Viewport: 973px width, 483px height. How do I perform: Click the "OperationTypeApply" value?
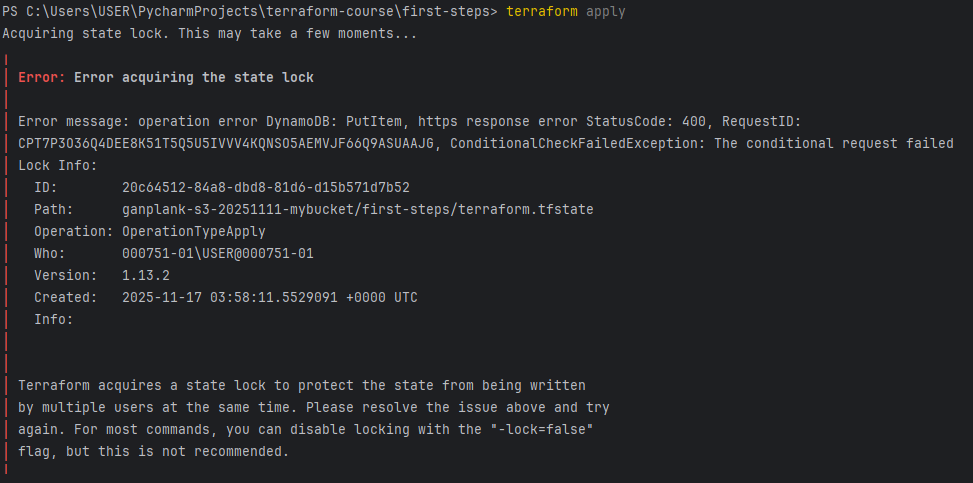pos(194,232)
